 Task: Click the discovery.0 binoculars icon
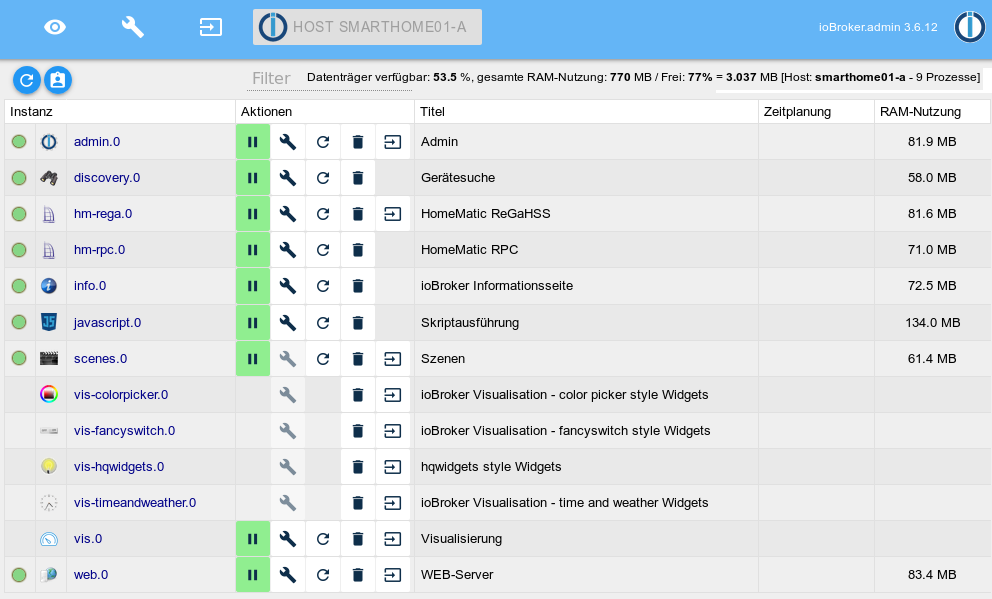point(49,178)
